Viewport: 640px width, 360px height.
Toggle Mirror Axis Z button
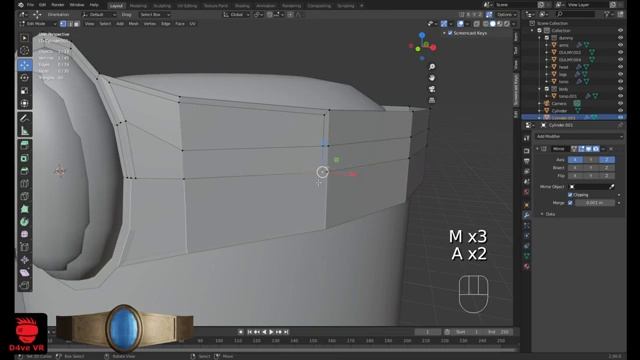coord(607,160)
